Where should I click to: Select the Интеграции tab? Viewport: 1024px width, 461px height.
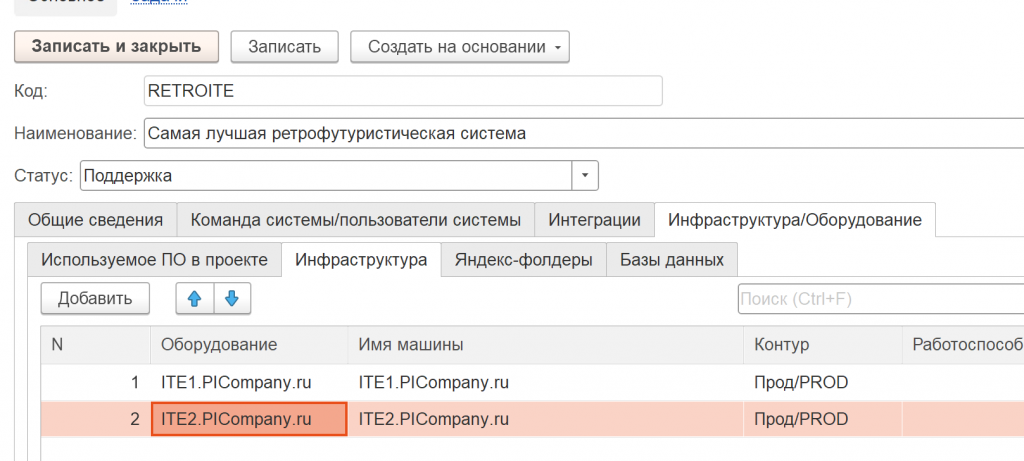tap(594, 220)
